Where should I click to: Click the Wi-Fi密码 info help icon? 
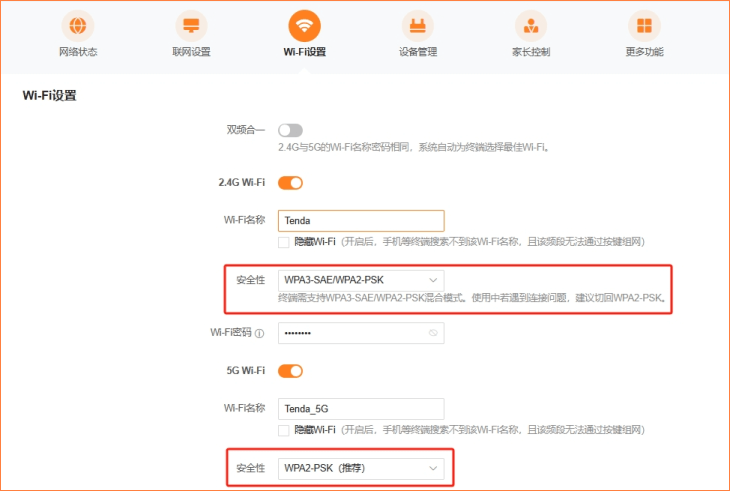(259, 334)
